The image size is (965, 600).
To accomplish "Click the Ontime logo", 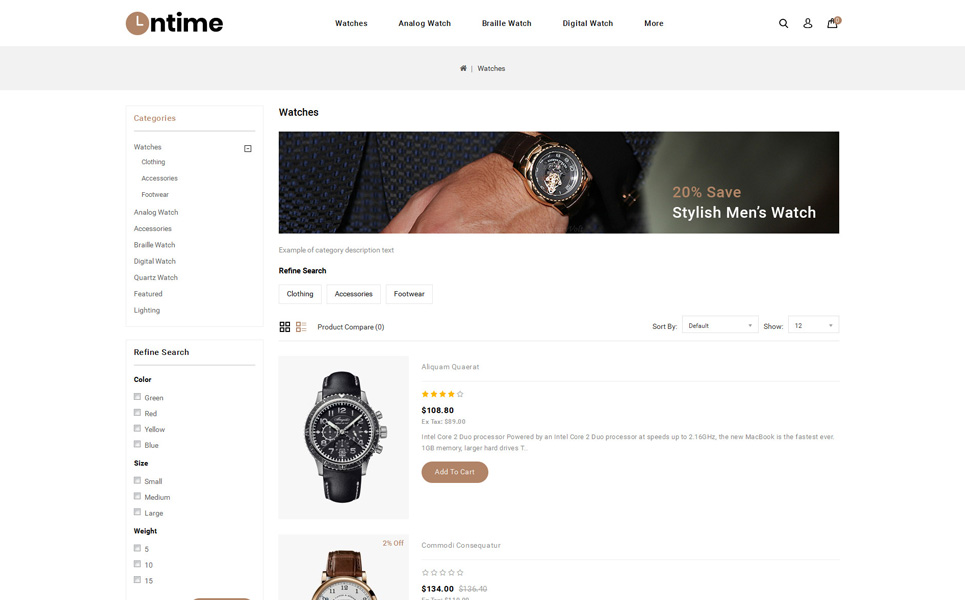I will (x=174, y=23).
